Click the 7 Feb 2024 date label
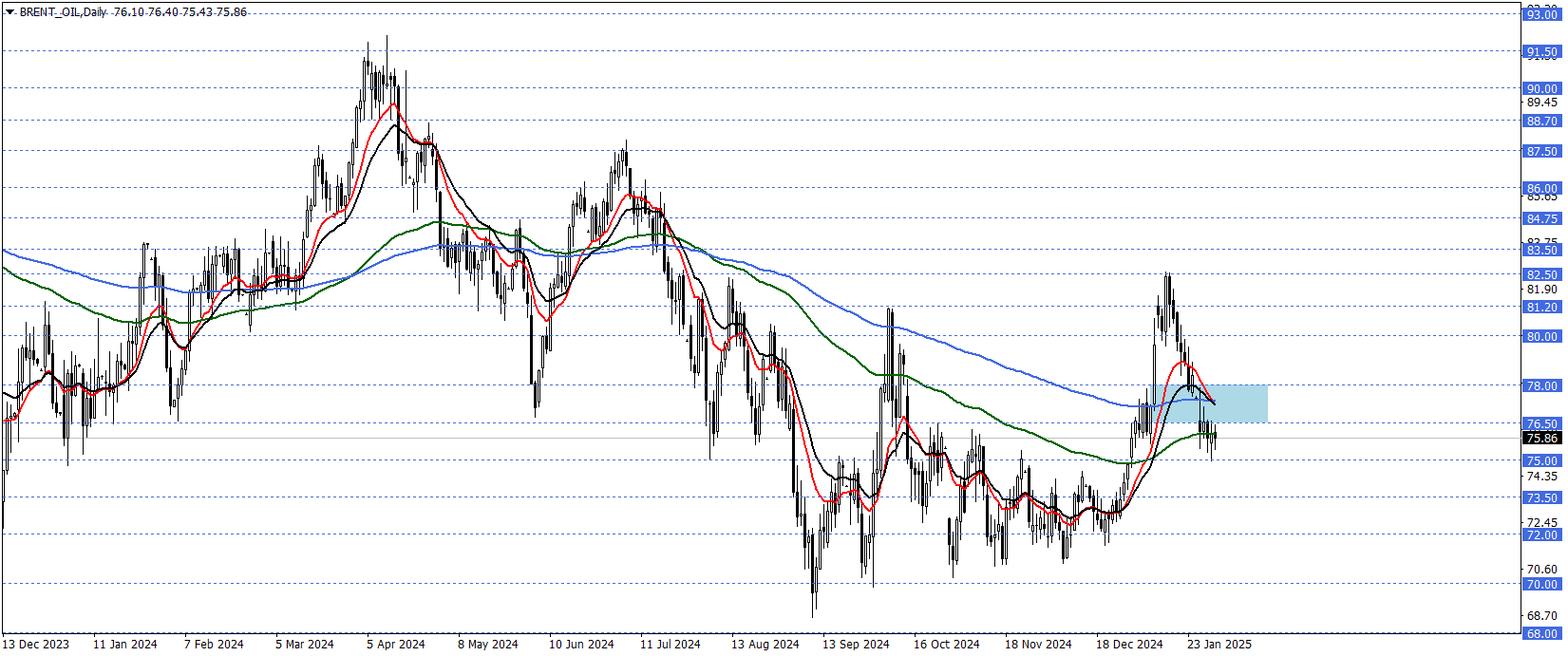Viewport: 1568px width, 656px height. point(214,644)
